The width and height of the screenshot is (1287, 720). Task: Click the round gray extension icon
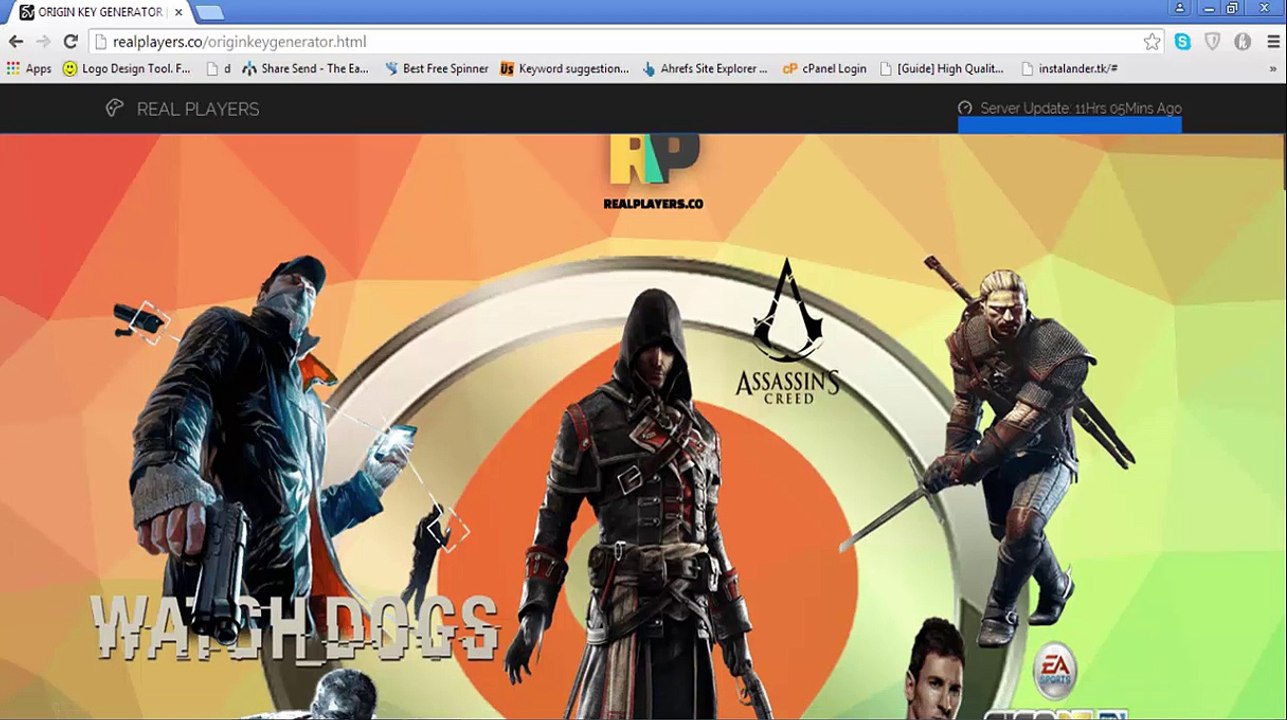pyautogui.click(x=1243, y=42)
